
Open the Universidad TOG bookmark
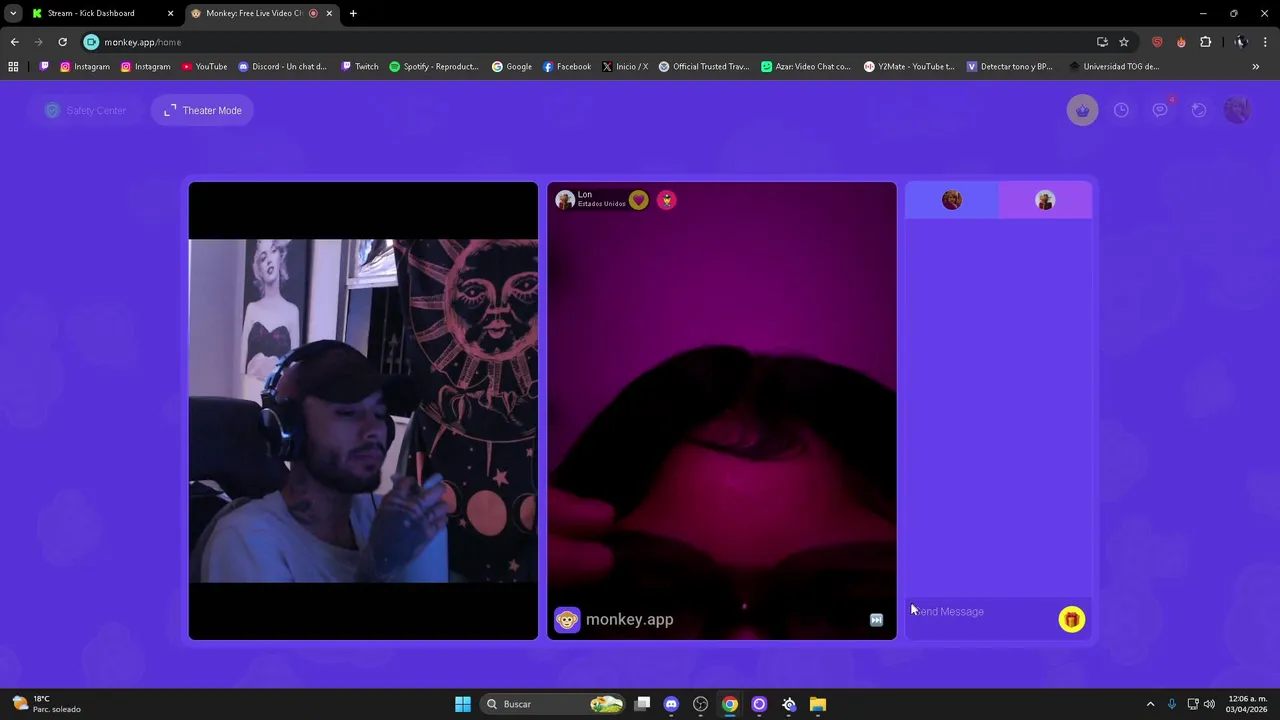(x=1114, y=67)
